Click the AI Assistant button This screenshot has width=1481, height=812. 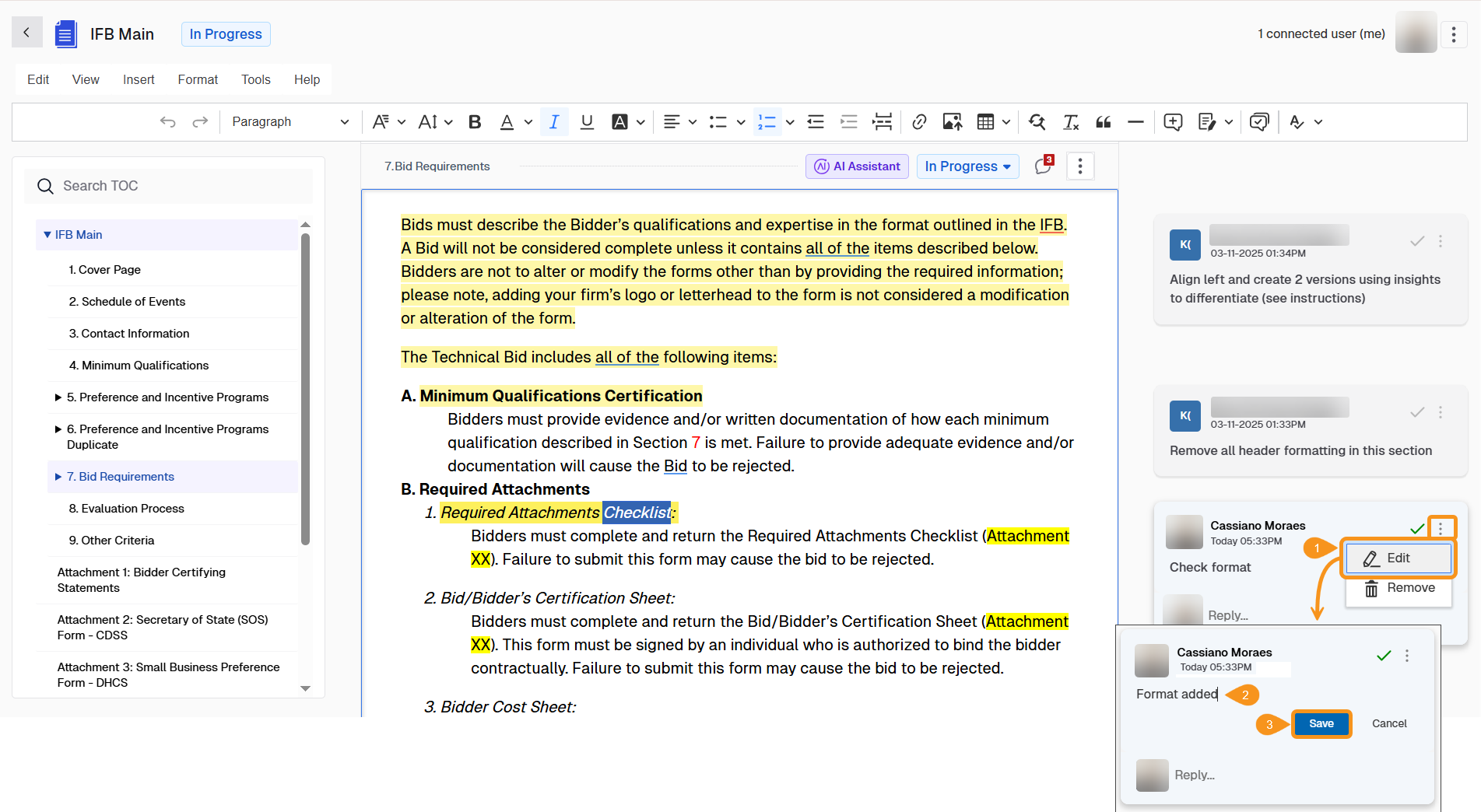[857, 166]
